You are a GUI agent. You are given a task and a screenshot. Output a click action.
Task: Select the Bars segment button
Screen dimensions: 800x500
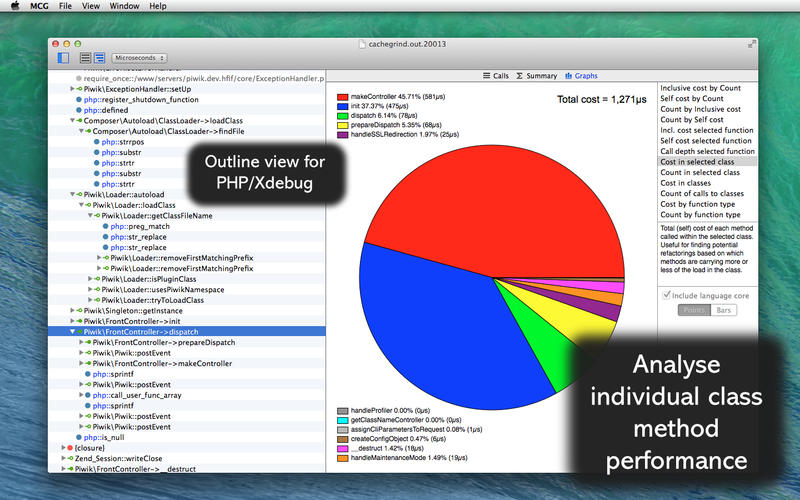[x=723, y=310]
